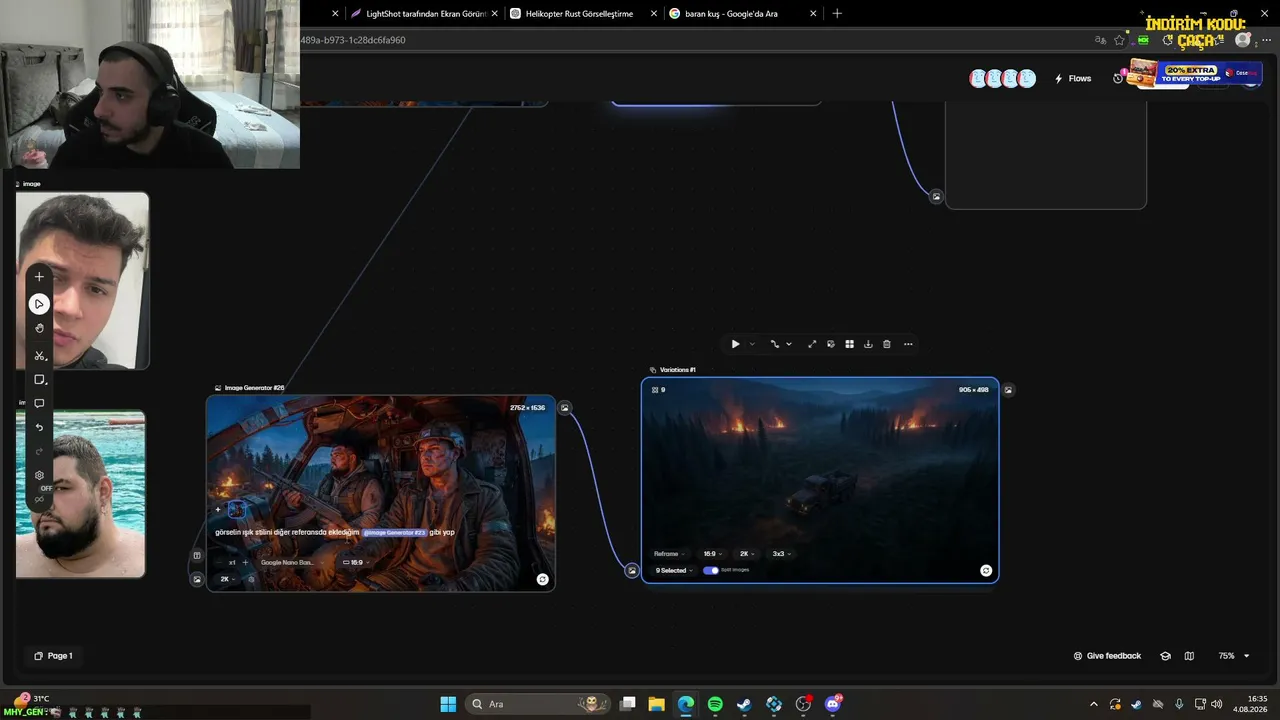Expand the node to fullscreen via arrows icon
Screen dimensions: 1280x720
pyautogui.click(x=812, y=344)
